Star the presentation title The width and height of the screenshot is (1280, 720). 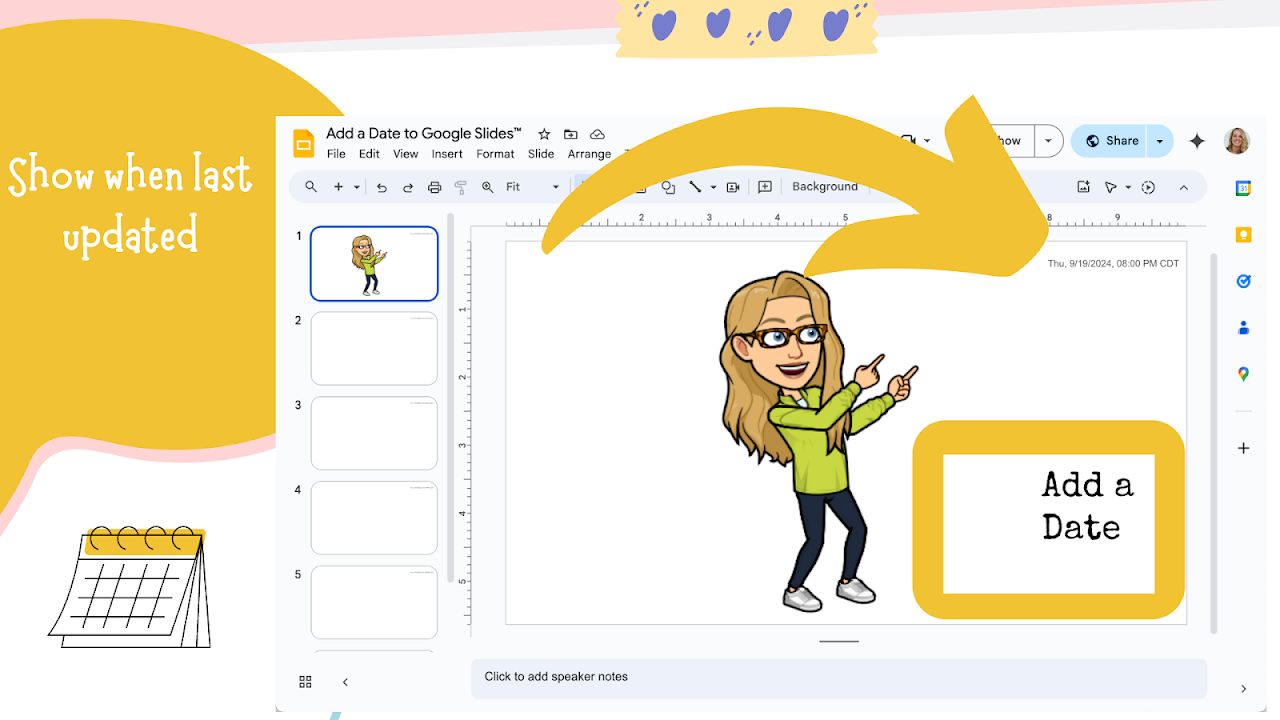click(544, 134)
